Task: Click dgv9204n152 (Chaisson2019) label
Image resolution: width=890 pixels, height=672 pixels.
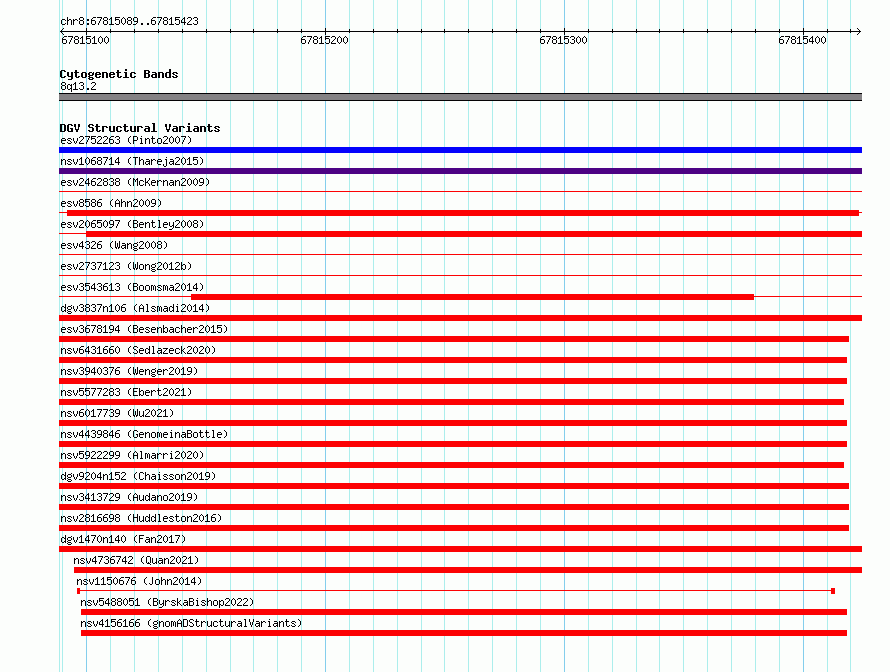Action: (x=138, y=476)
